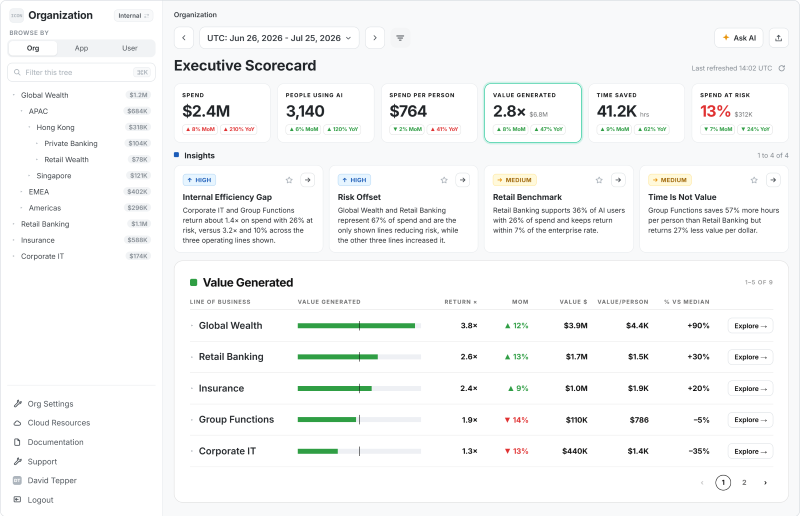This screenshot has height=516, width=800.
Task: Select Insurance in the org tree
Action: point(38,240)
